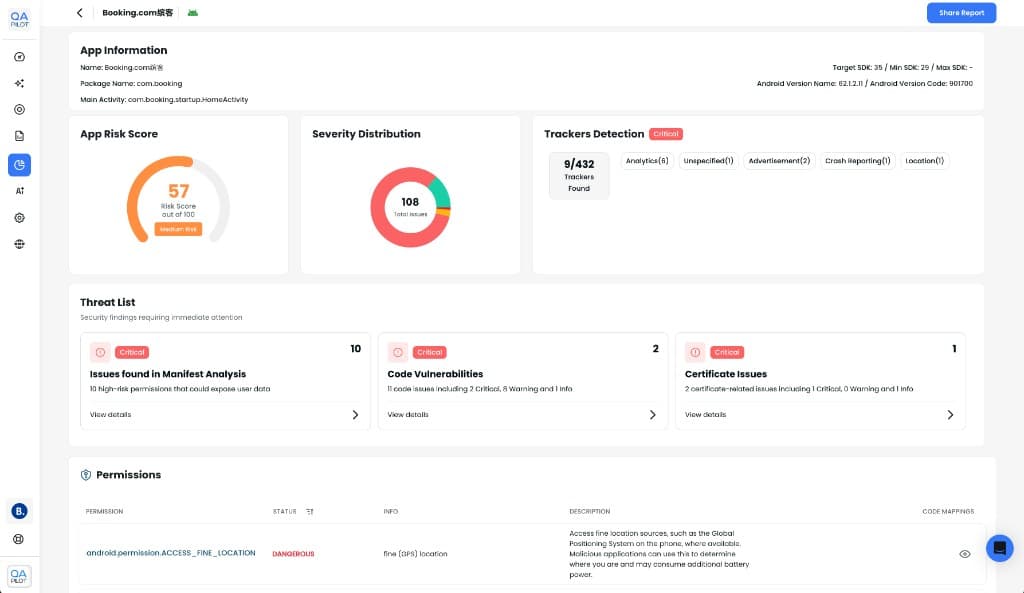Screen dimensions: 1024x593
Task: Open the chat bubble at bottom right
Action: [999, 548]
